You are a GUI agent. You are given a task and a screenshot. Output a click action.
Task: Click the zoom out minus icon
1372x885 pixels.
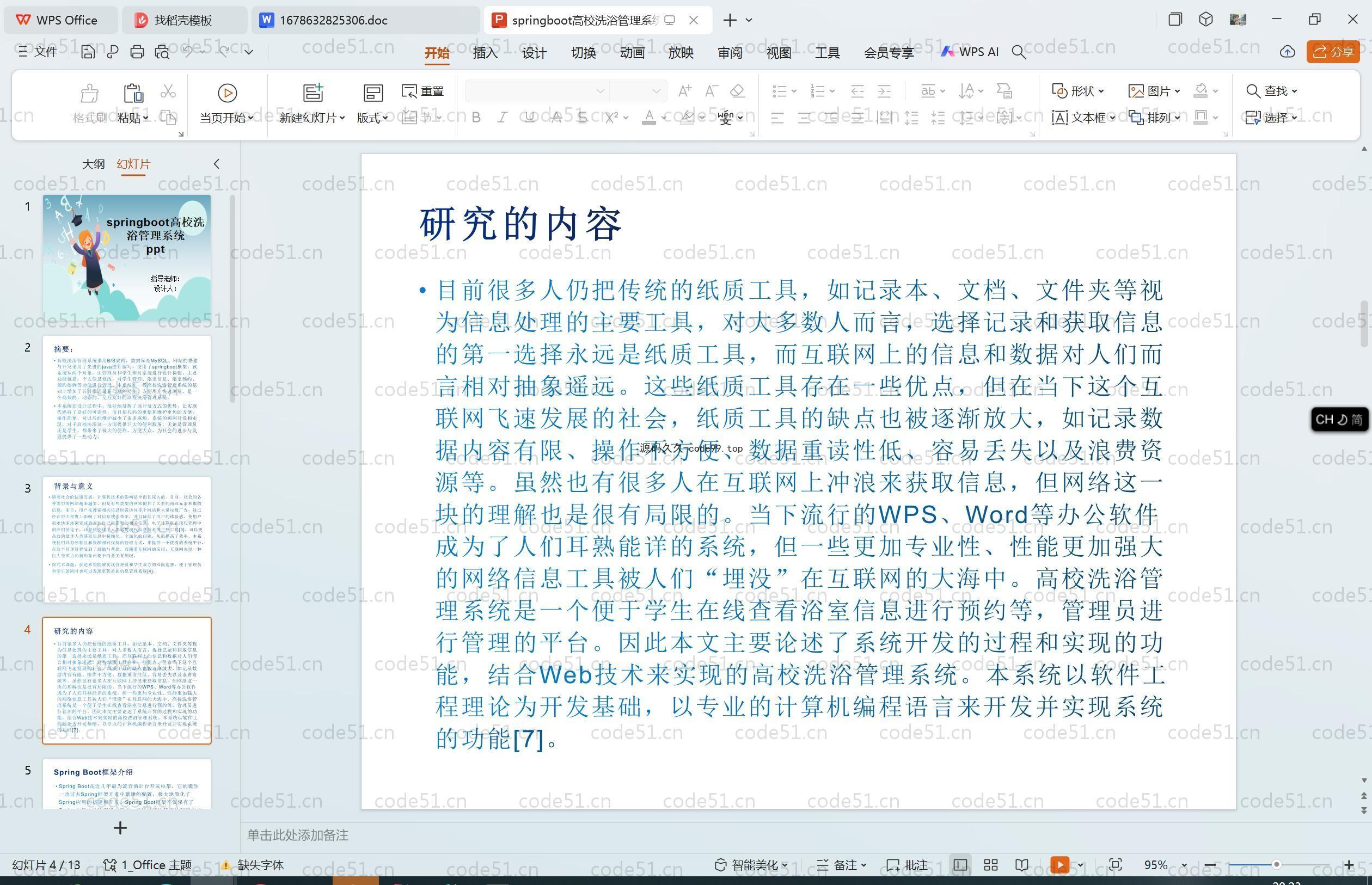[x=1210, y=865]
